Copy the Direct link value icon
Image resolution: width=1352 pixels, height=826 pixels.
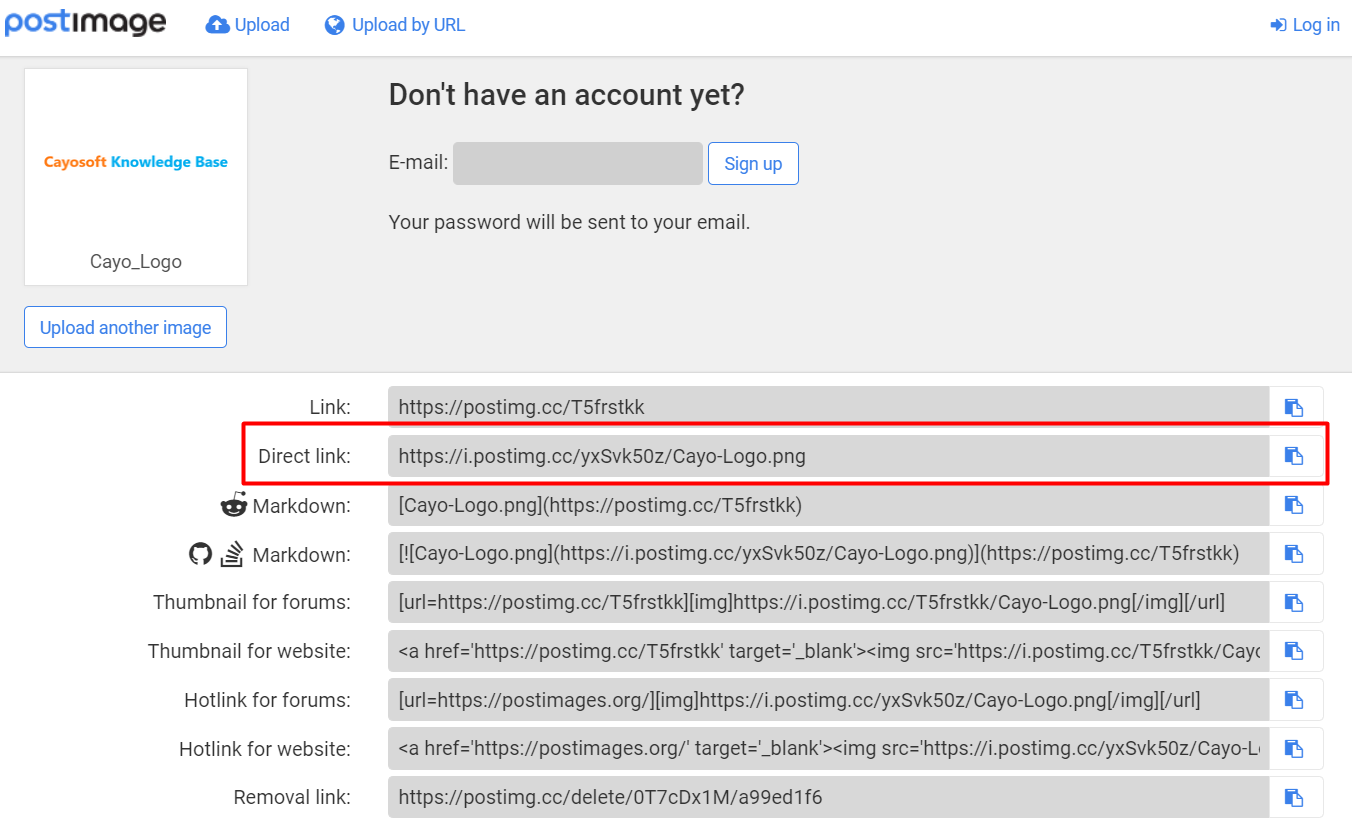(x=1296, y=456)
